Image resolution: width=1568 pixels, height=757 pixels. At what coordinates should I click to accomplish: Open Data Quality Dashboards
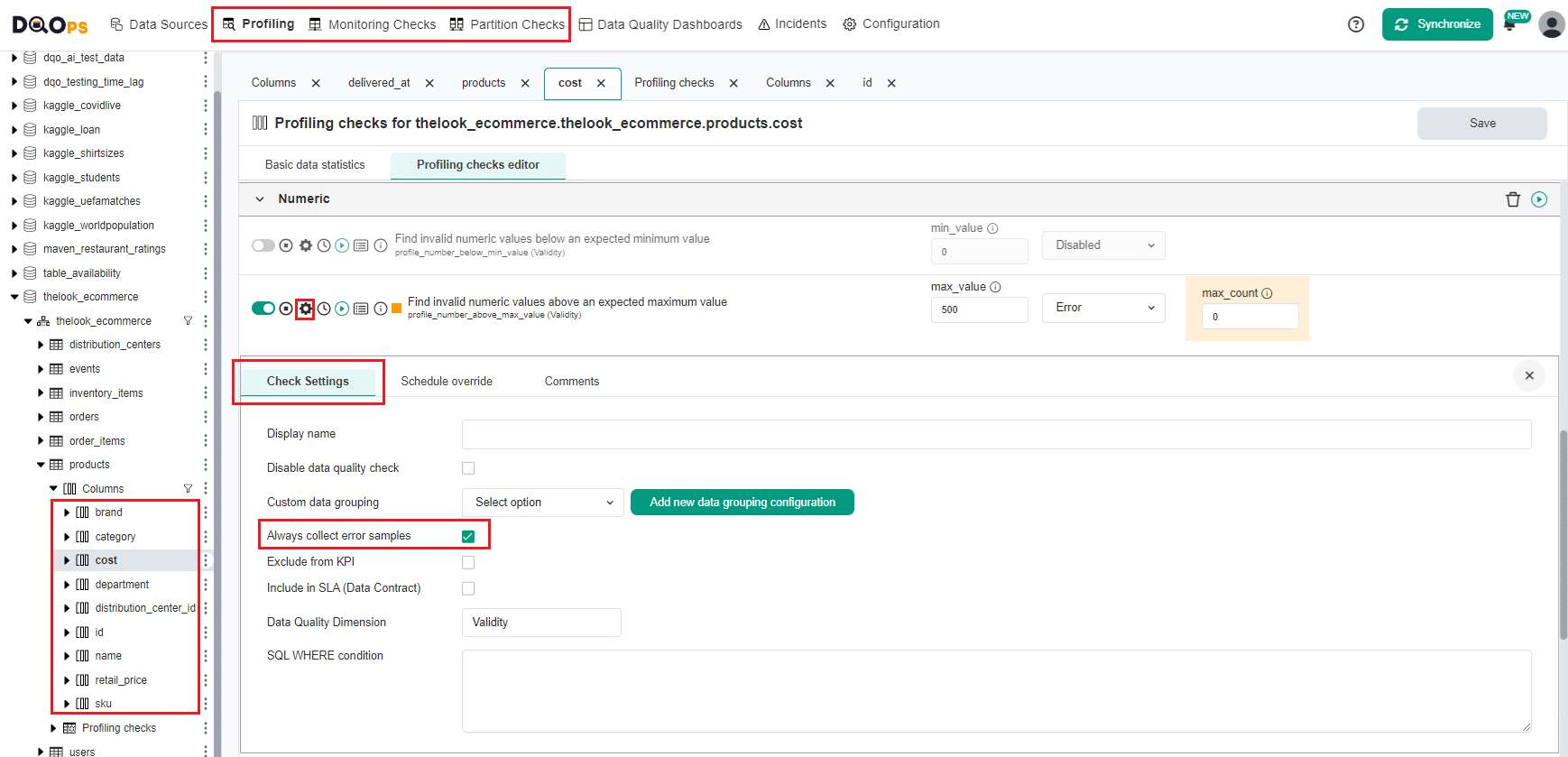click(660, 24)
